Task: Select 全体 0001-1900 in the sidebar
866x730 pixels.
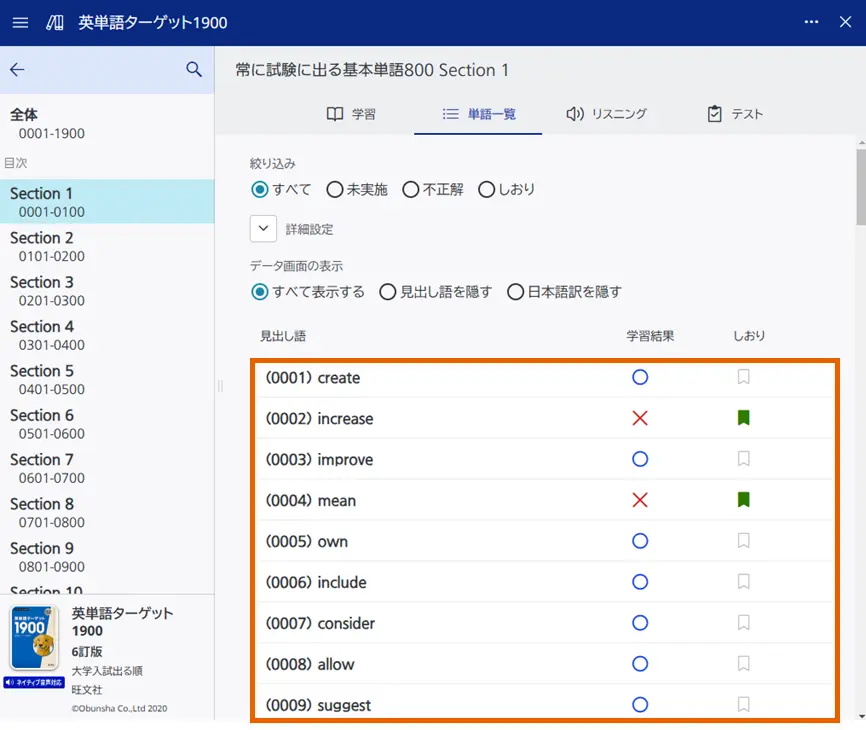Action: (x=47, y=124)
